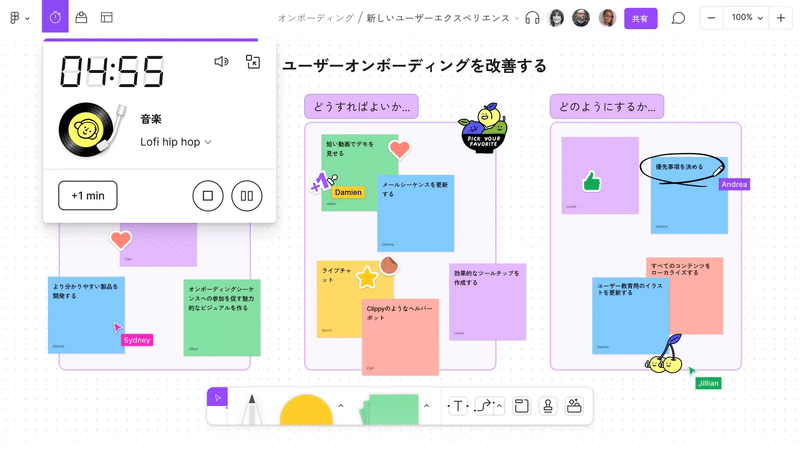The width and height of the screenshot is (800, 449).
Task: Select the yellow circle shape tool
Action: tap(306, 410)
